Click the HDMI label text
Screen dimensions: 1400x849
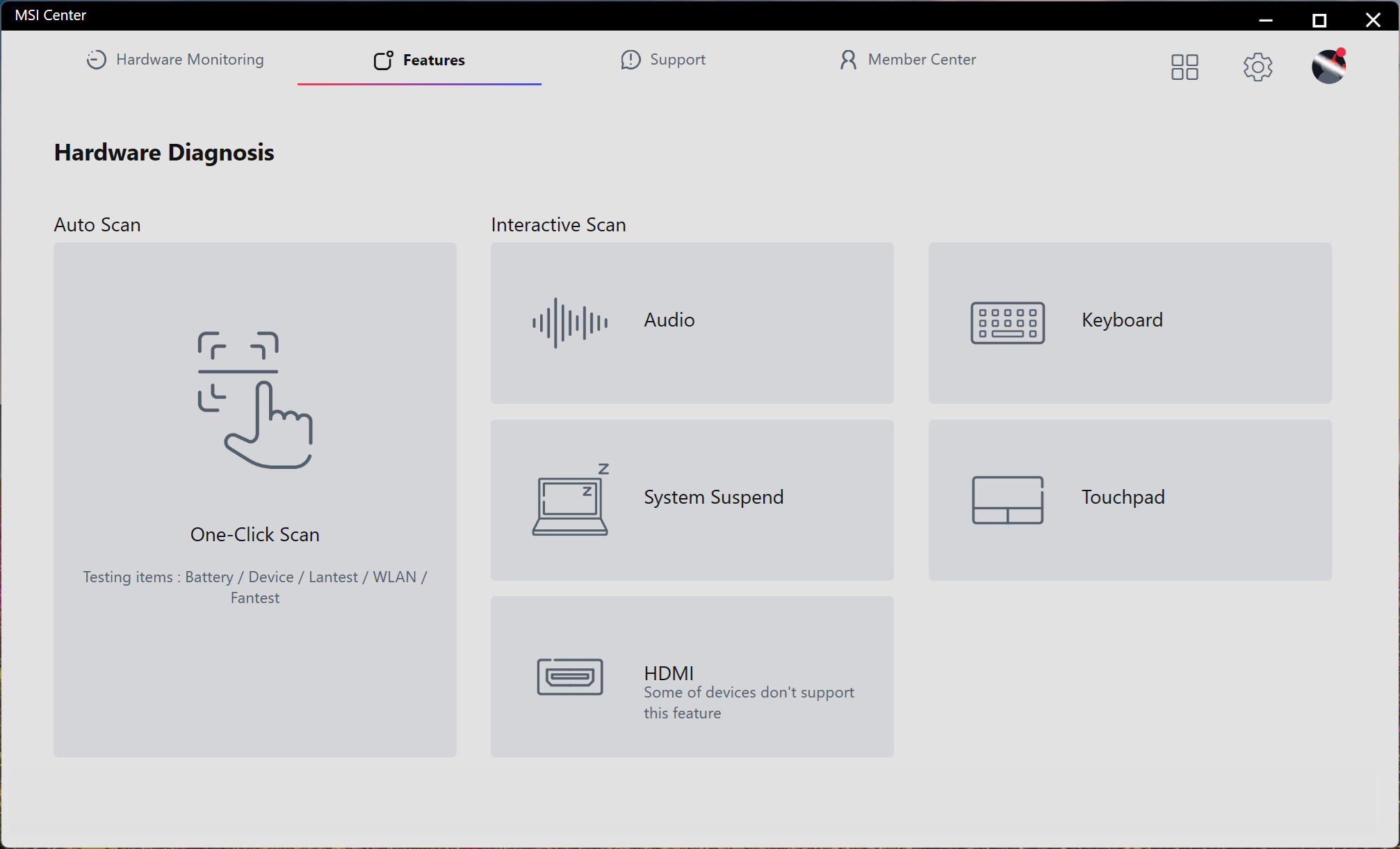(669, 673)
